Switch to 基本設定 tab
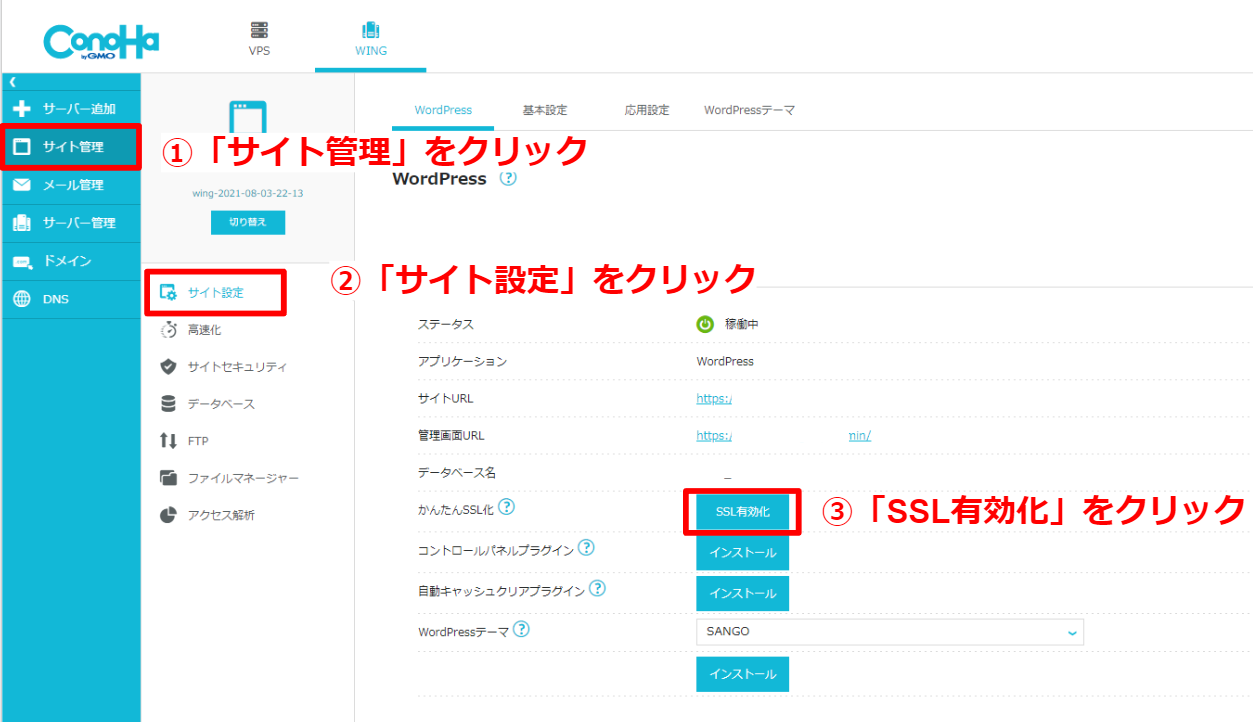The width and height of the screenshot is (1253, 722). [545, 110]
